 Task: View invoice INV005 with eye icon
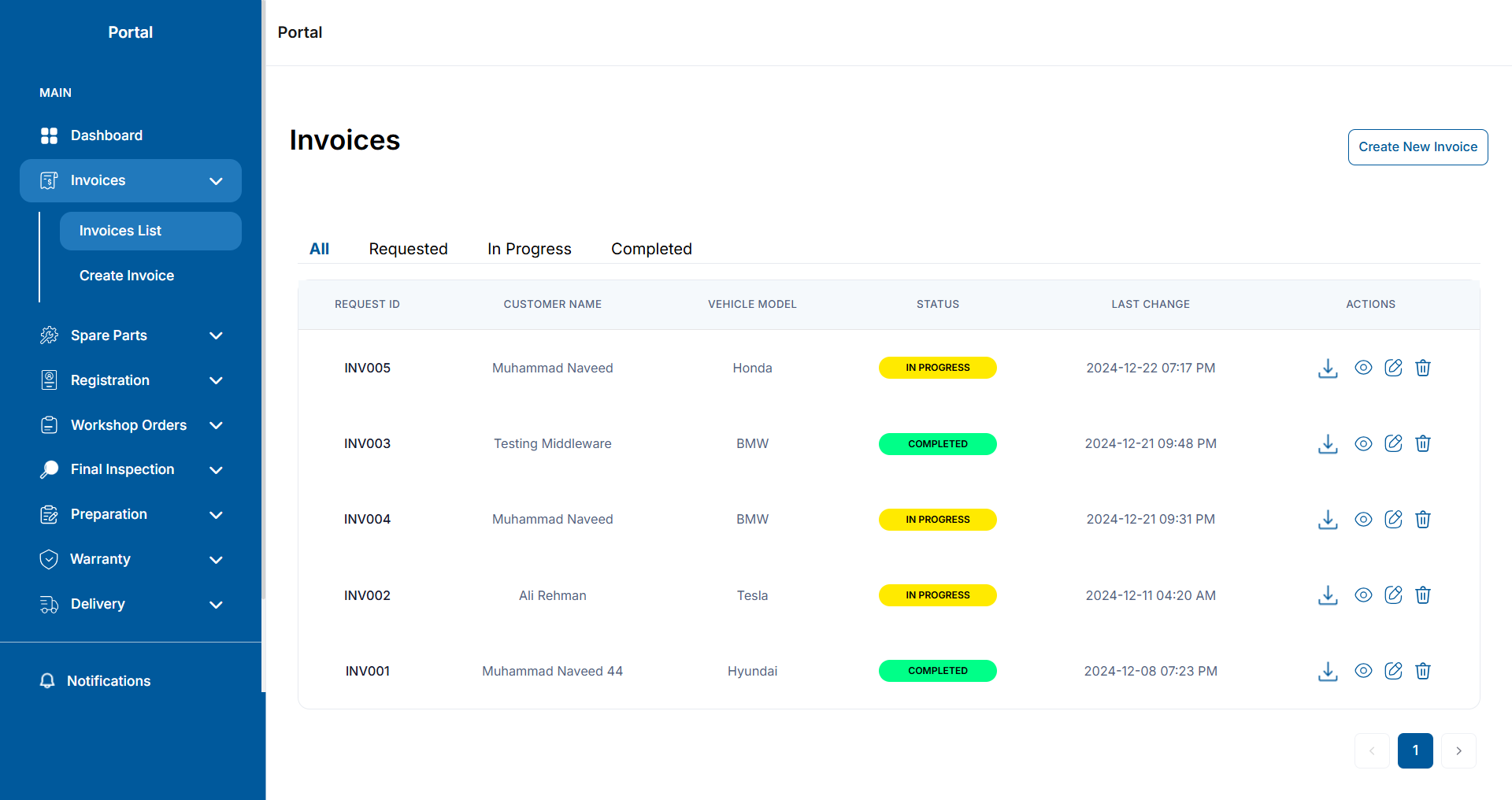coord(1363,368)
